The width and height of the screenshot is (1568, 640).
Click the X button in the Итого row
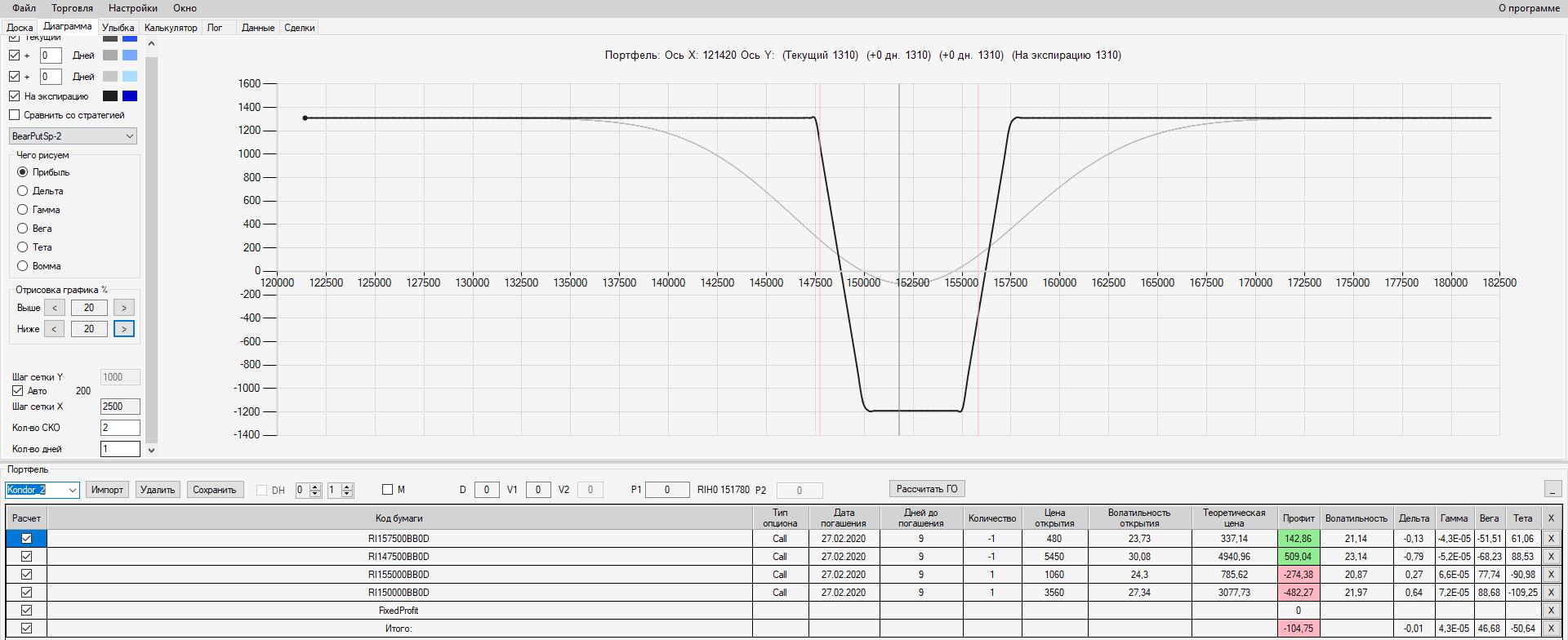tap(1551, 629)
